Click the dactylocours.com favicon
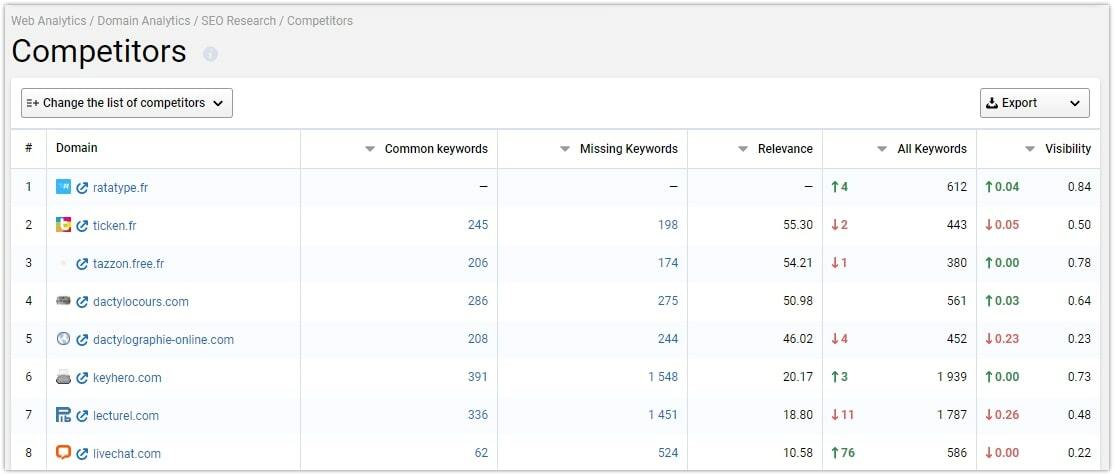 pos(63,300)
